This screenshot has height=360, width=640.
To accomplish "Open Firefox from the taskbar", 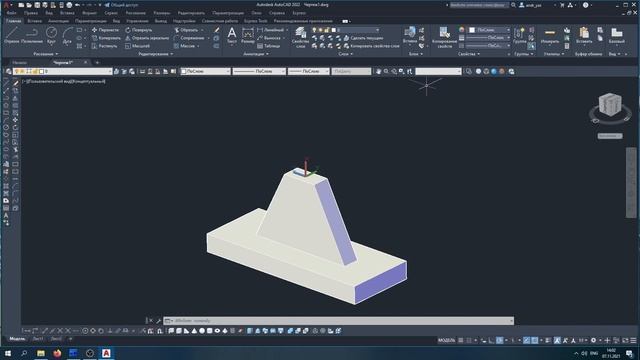I will coord(57,353).
